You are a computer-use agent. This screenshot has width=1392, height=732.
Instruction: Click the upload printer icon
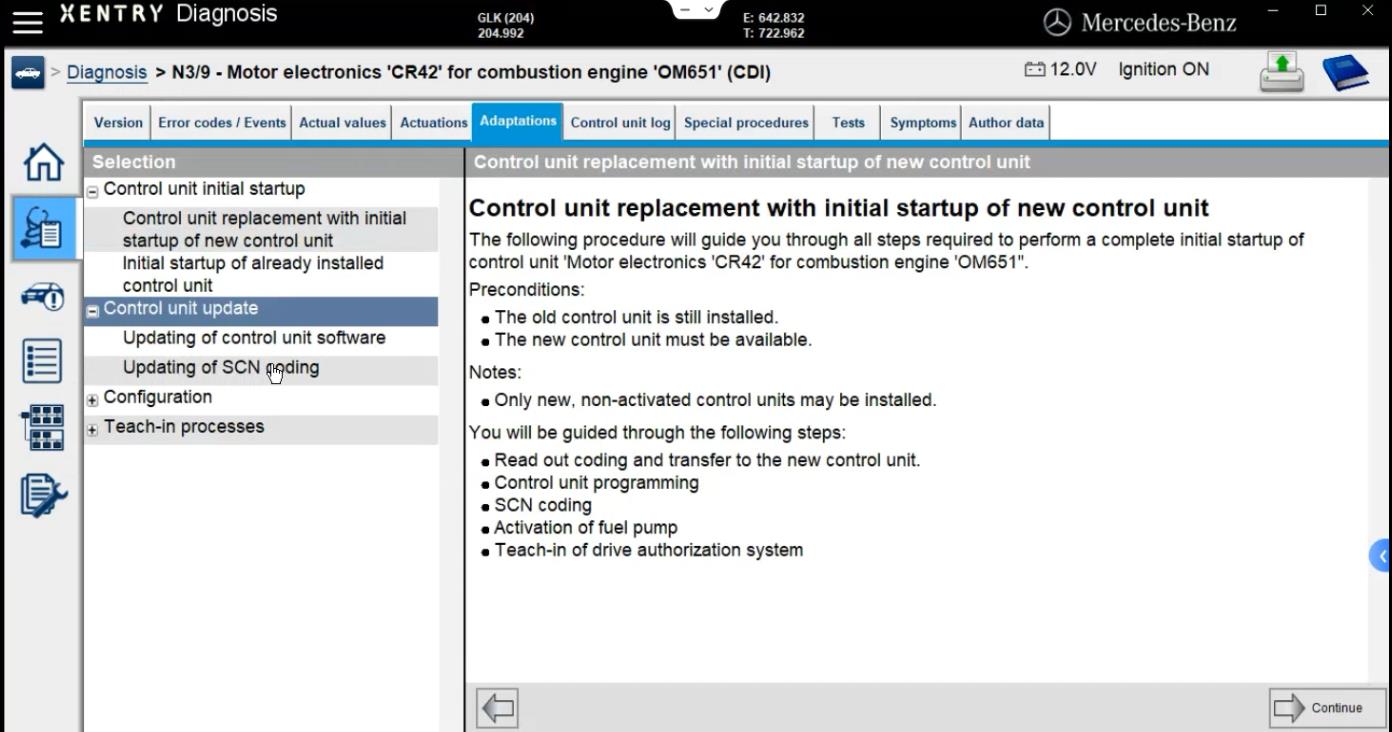point(1281,72)
